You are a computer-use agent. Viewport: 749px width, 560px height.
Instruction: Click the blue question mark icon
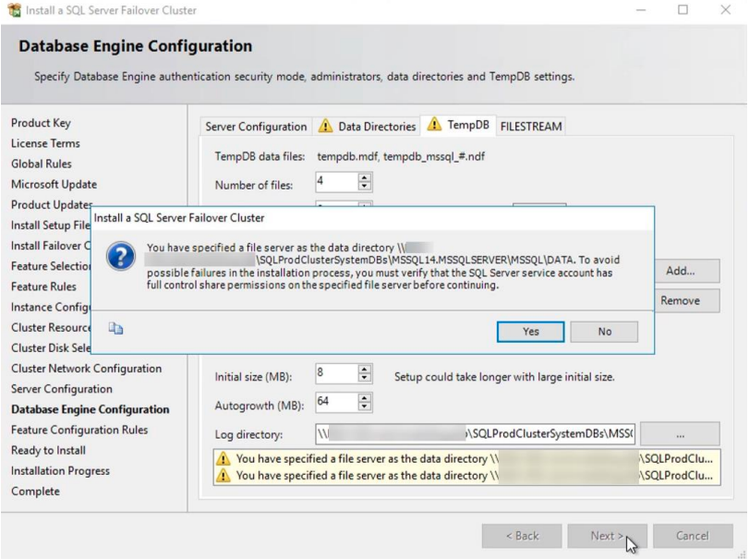[121, 256]
